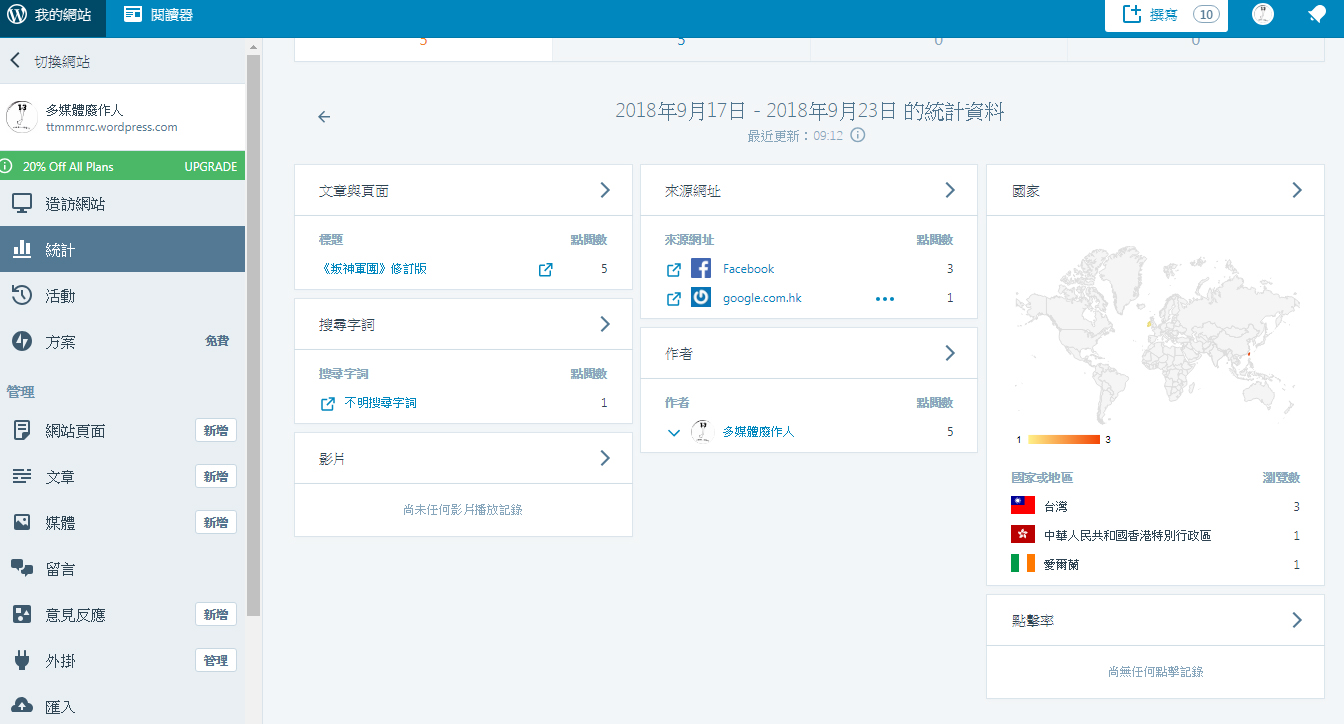Expand the 國家 panel arrow
This screenshot has height=724, width=1344.
pyautogui.click(x=1296, y=190)
